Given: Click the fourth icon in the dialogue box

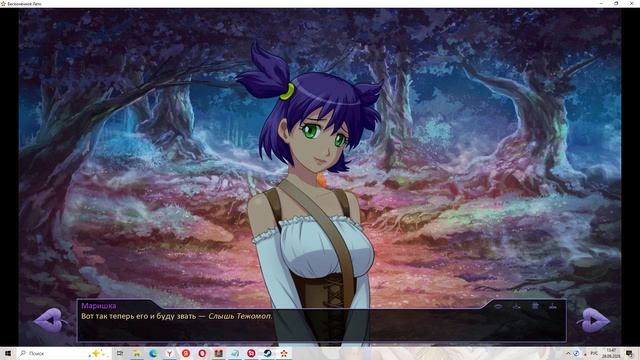Looking at the screenshot, I should [x=553, y=306].
